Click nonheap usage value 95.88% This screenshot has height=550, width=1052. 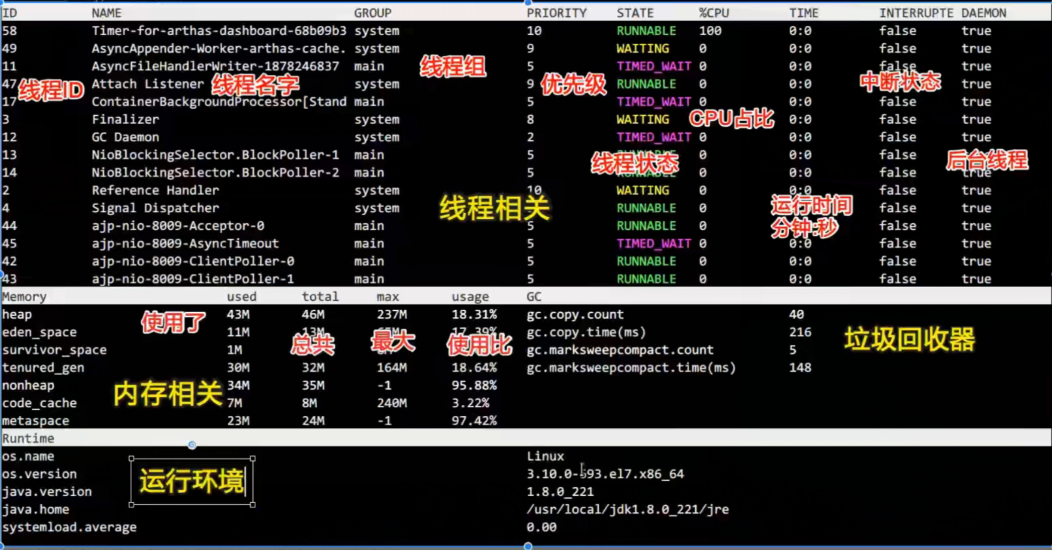[x=474, y=386]
